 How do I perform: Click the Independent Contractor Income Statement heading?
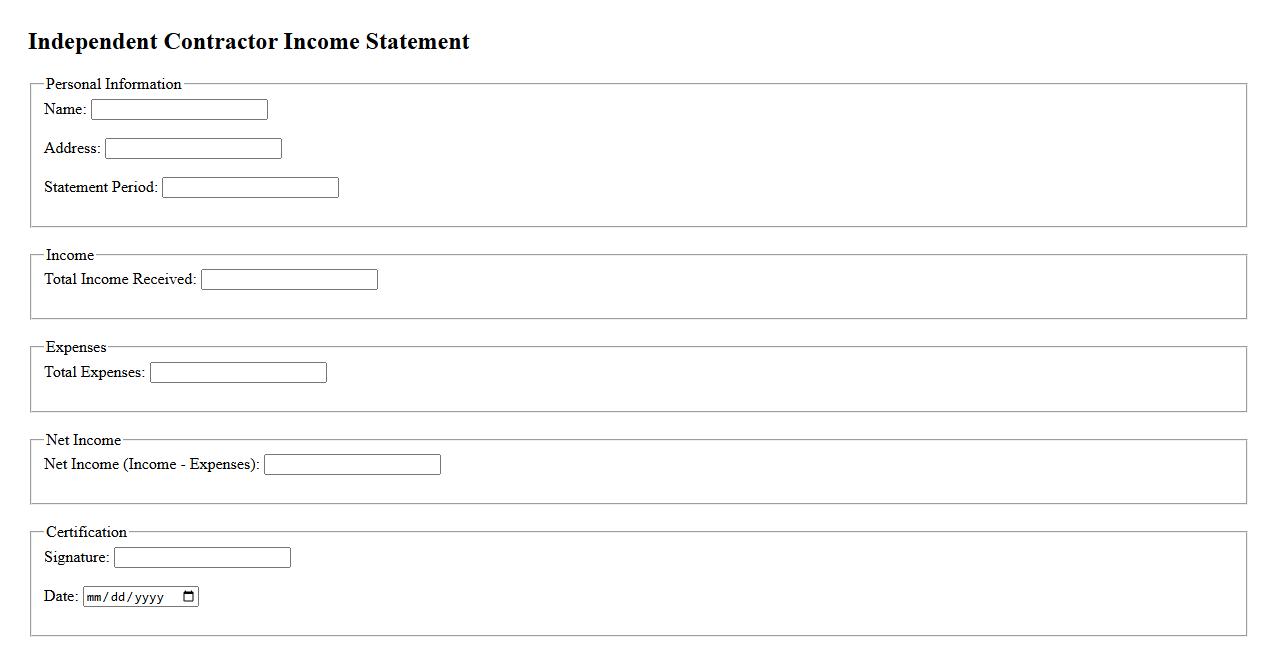(249, 42)
